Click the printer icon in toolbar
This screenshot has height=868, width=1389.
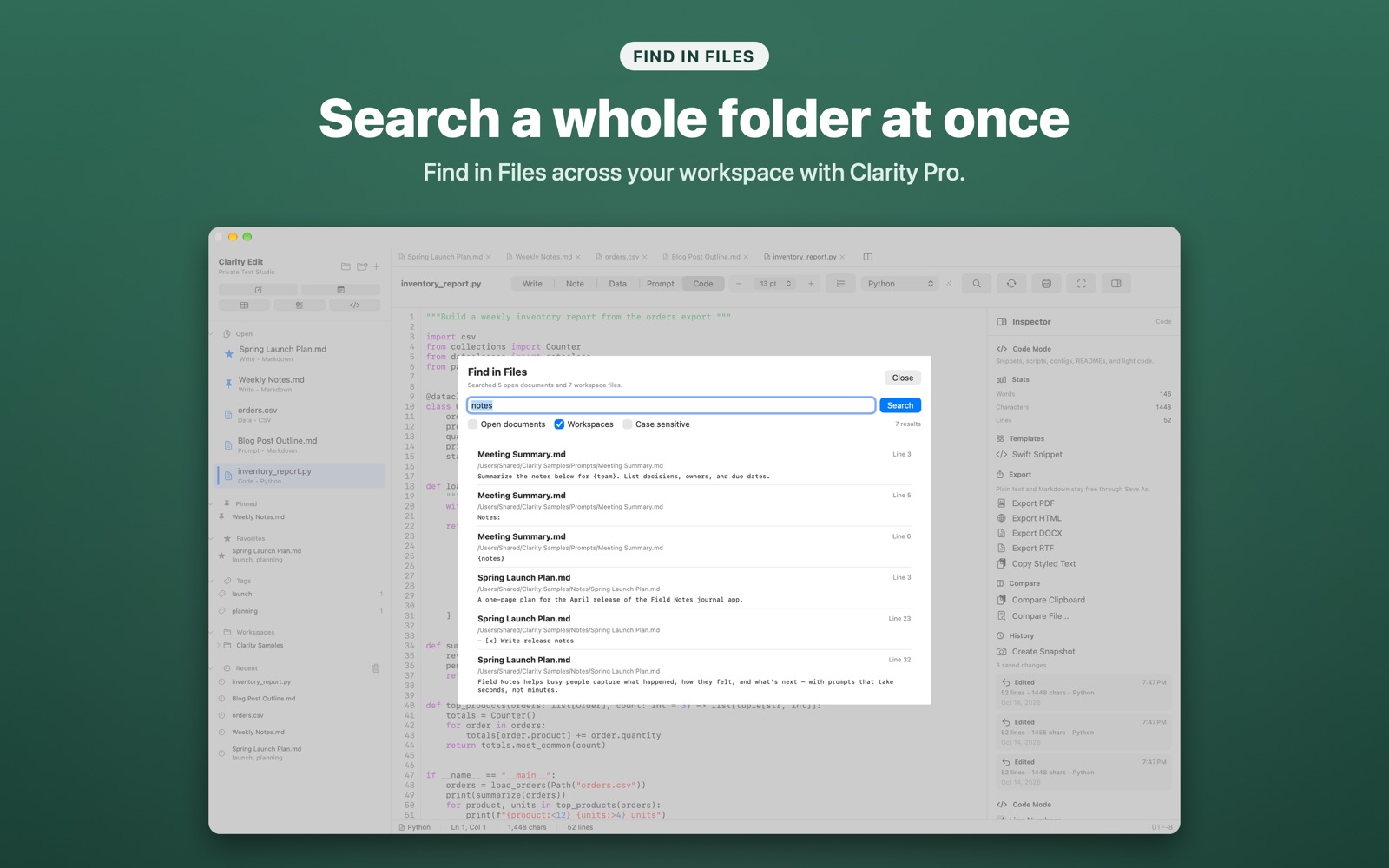pyautogui.click(x=1046, y=284)
